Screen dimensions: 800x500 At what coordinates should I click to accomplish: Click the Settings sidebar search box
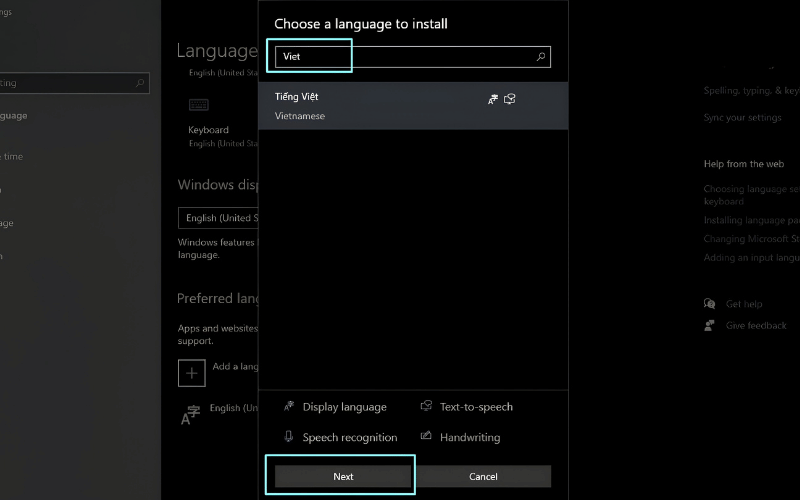coord(74,83)
